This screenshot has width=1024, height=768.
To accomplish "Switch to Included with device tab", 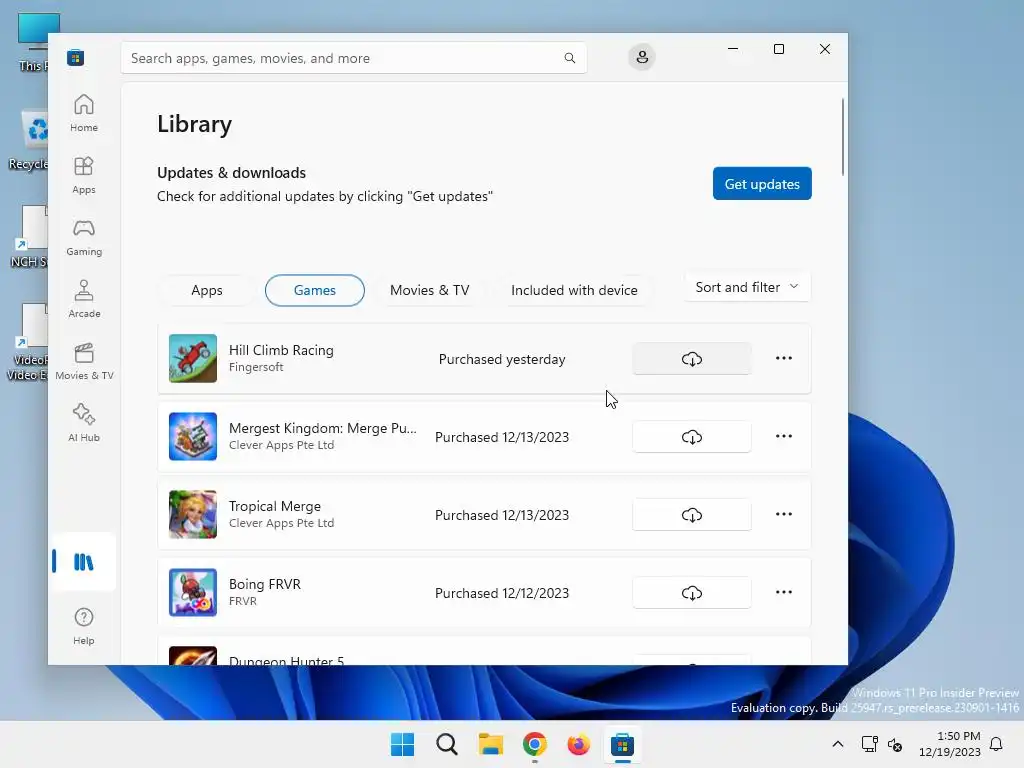I will [574, 290].
